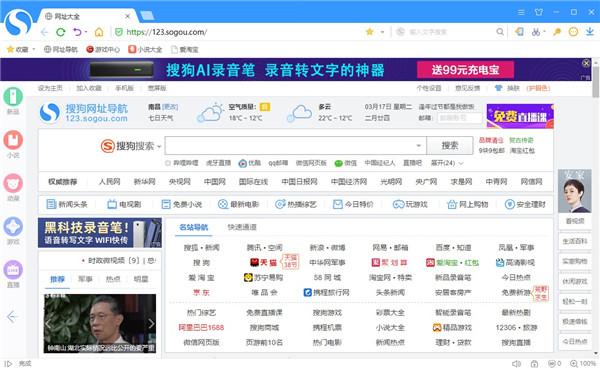Open the browser skin (shirt) icon

point(539,12)
